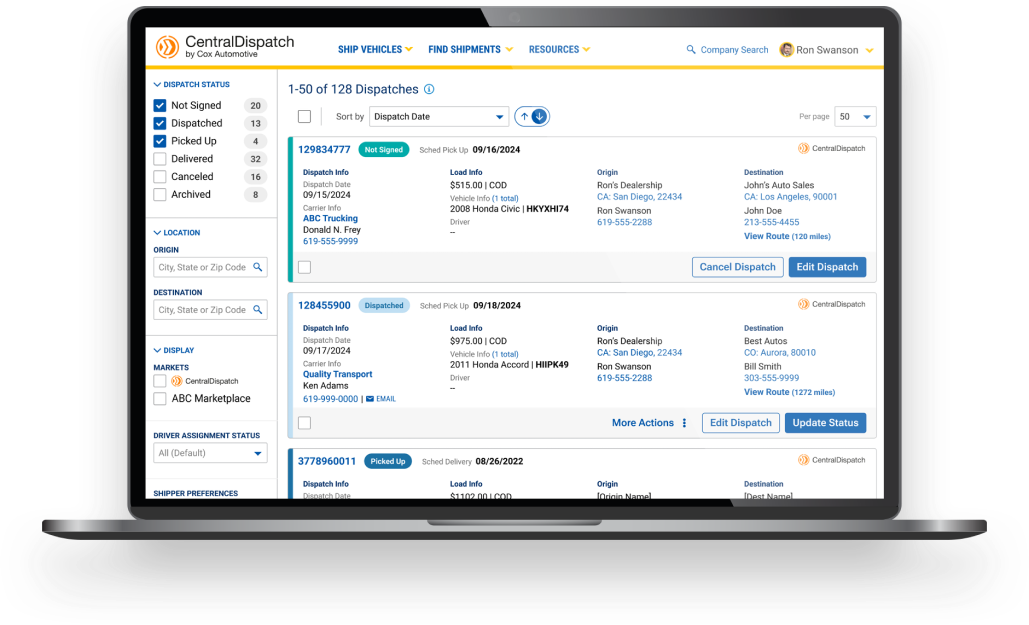Viewport: 1029px width, 625px height.
Task: Click the Update Status button
Action: [825, 423]
